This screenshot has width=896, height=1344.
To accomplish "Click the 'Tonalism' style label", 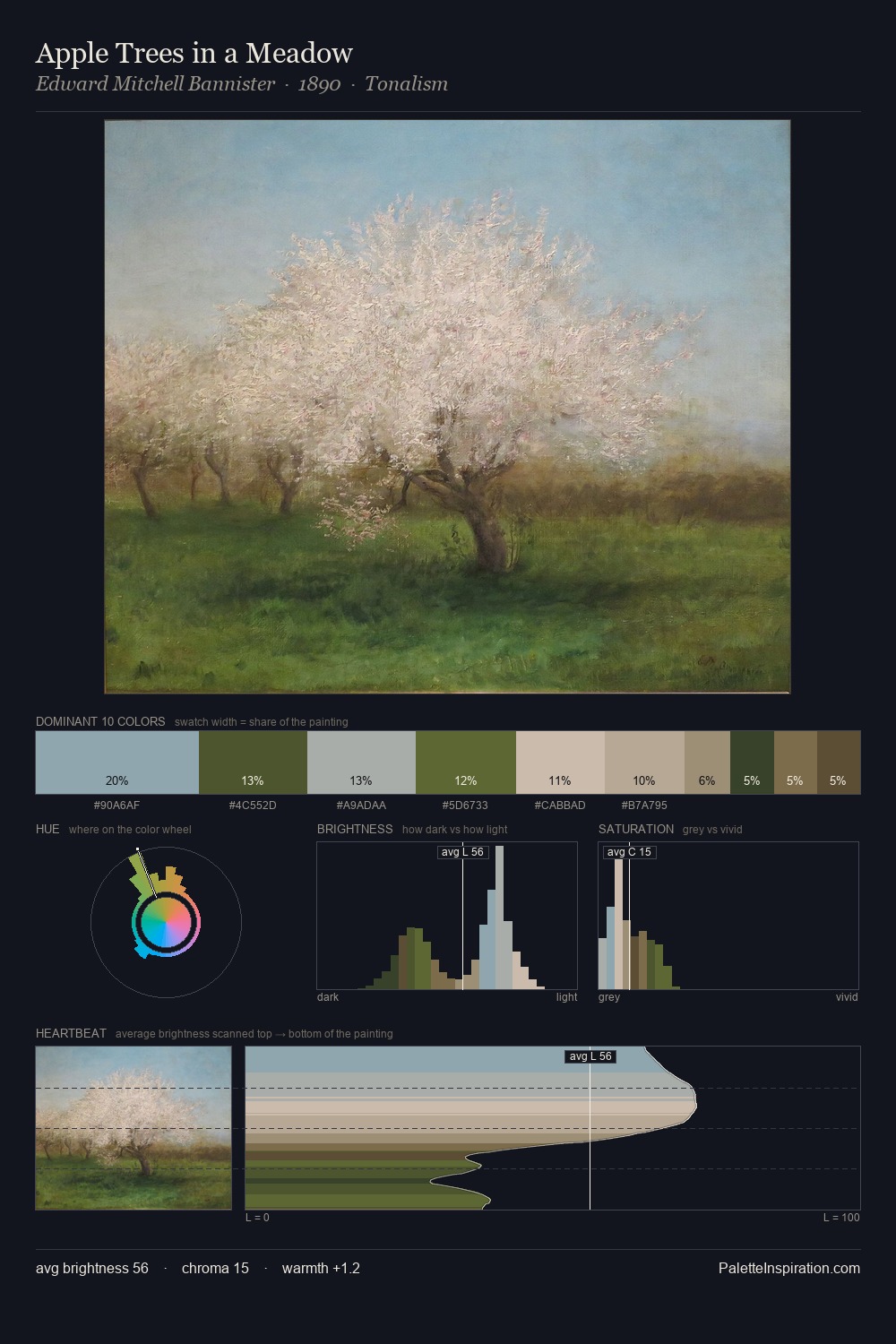I will point(406,84).
